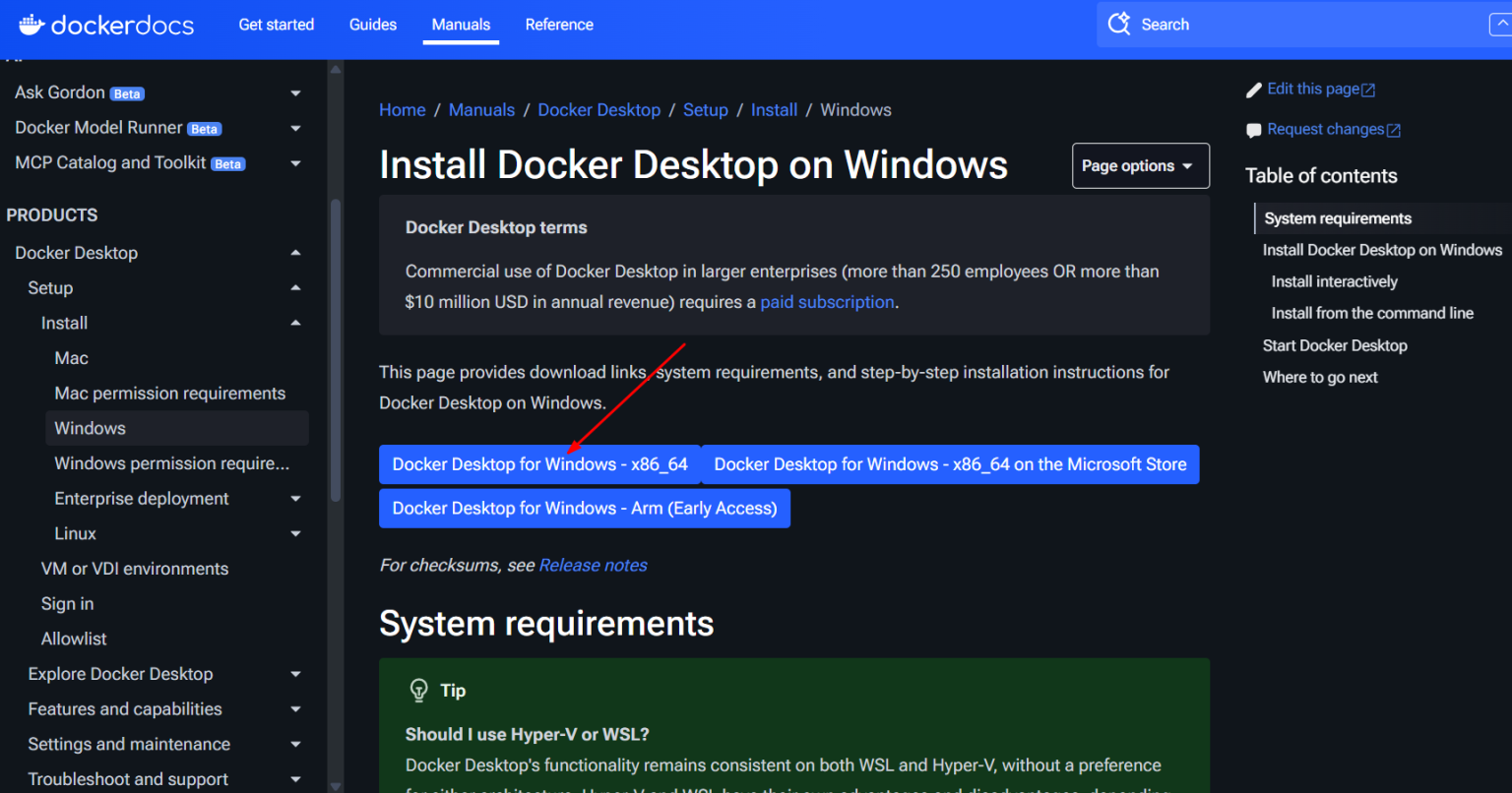Click the Docker whale logo
The height and width of the screenshot is (793, 1512).
pyautogui.click(x=31, y=25)
